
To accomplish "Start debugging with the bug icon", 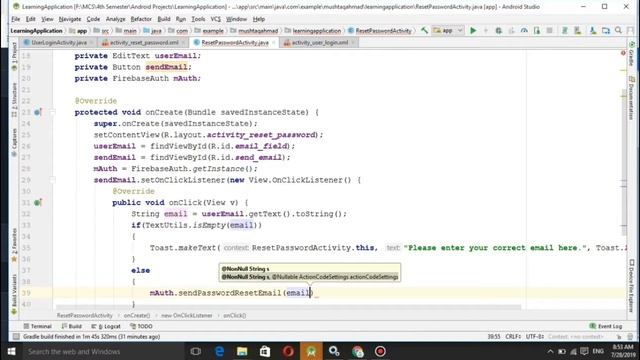I will tap(498, 31).
